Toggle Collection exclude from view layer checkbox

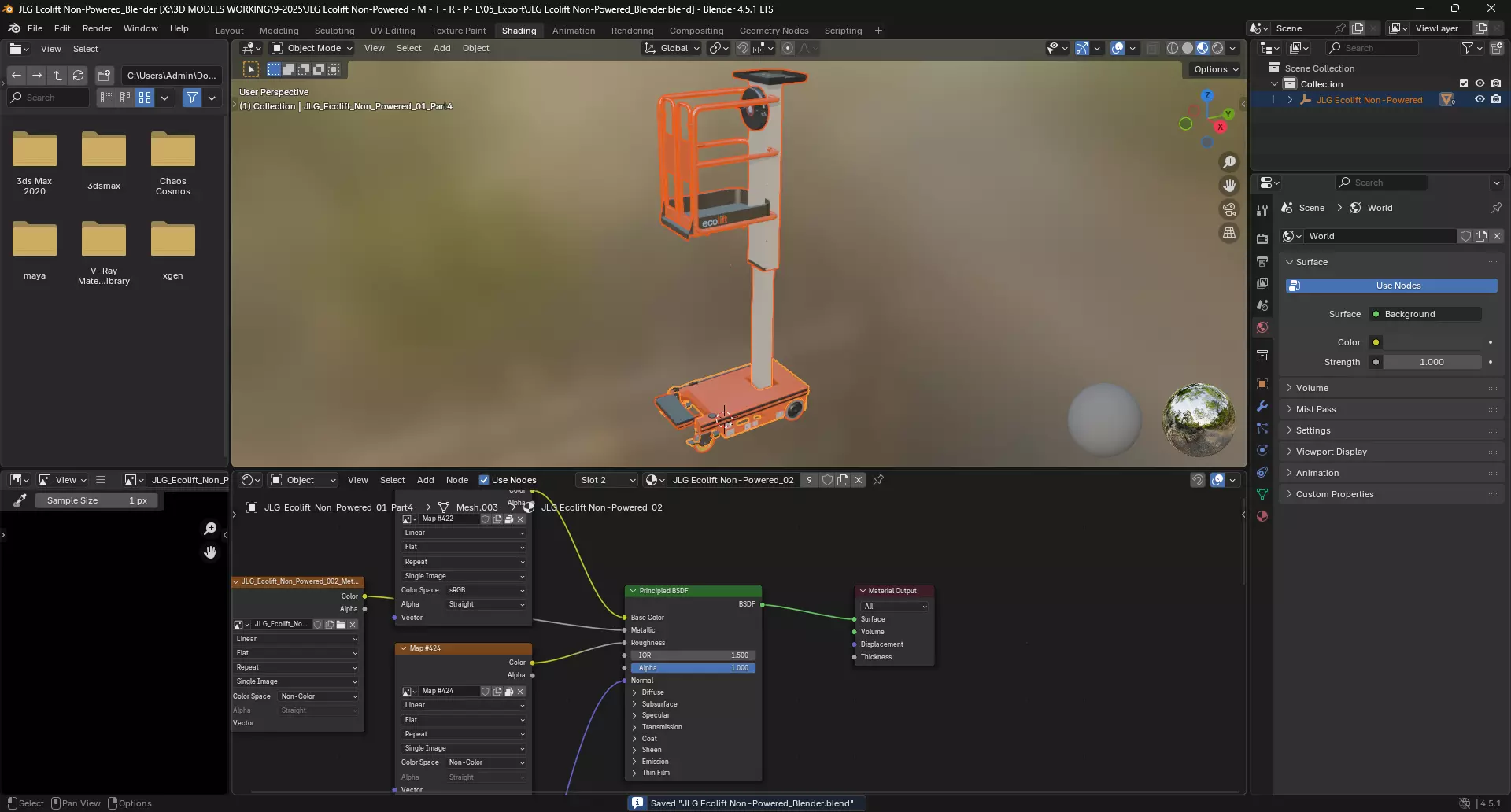[x=1464, y=84]
